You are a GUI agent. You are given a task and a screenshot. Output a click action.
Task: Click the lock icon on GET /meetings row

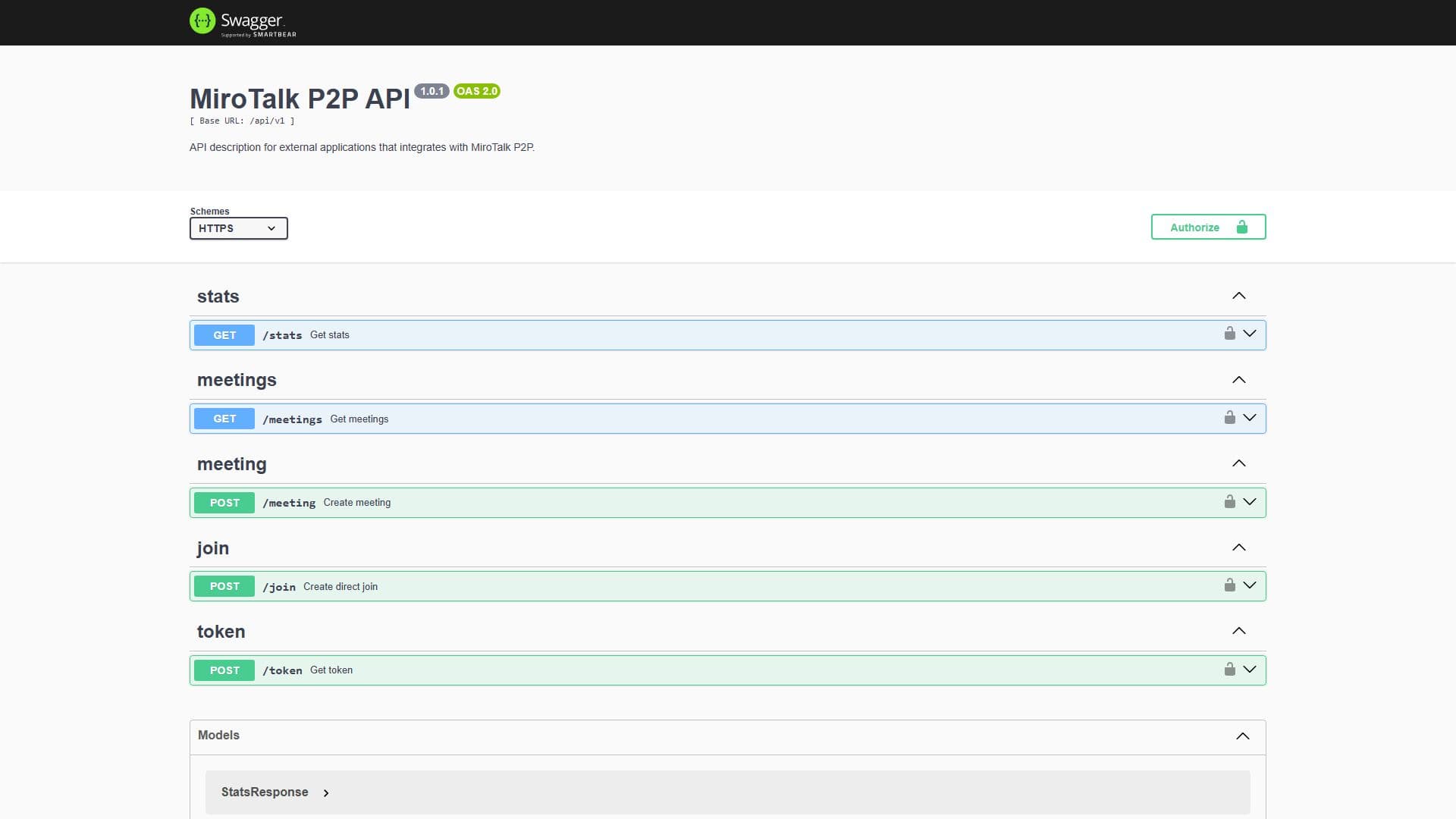1229,418
